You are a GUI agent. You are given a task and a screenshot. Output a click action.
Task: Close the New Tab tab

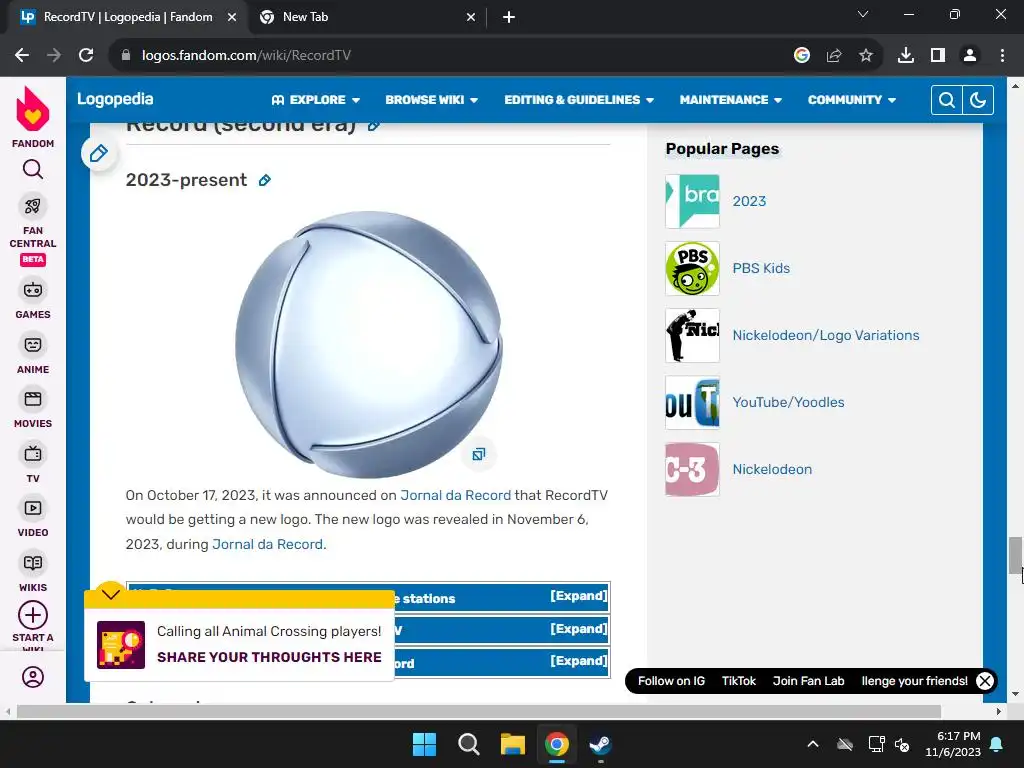click(x=471, y=17)
